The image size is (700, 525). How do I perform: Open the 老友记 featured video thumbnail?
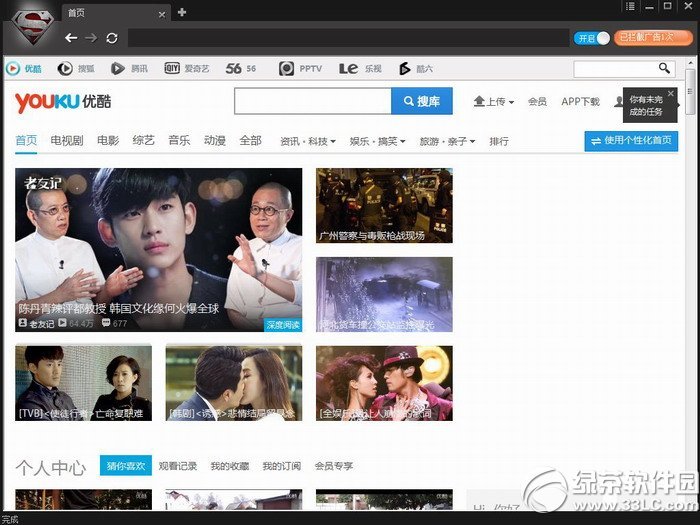click(x=158, y=250)
